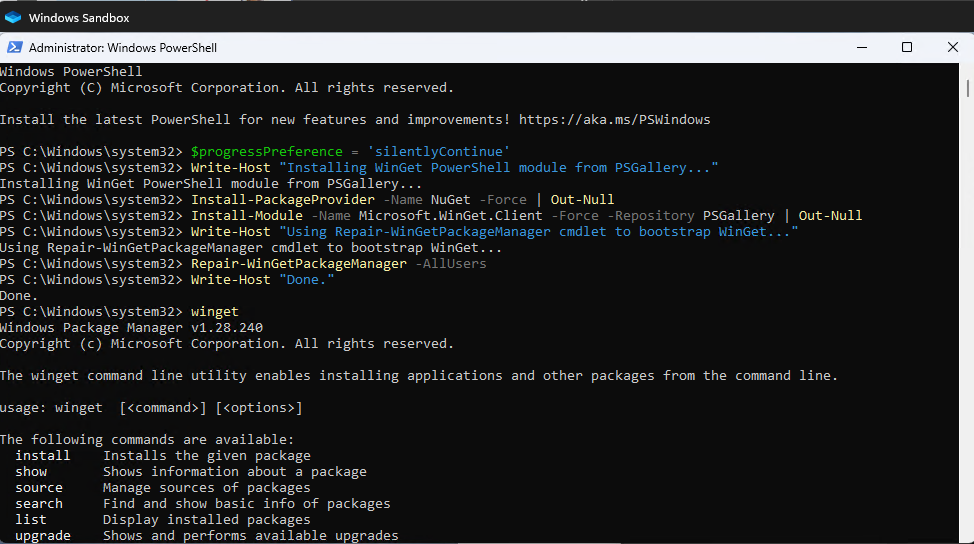
Task: Click the 'NuGet' provider name
Action: tap(450, 199)
